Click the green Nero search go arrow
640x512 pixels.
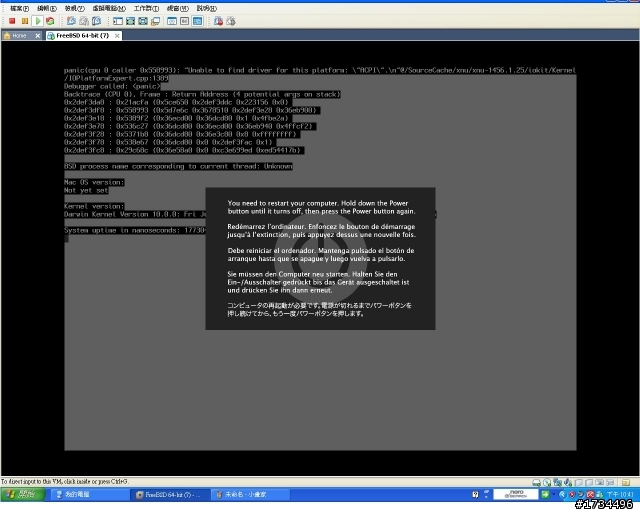click(545, 494)
